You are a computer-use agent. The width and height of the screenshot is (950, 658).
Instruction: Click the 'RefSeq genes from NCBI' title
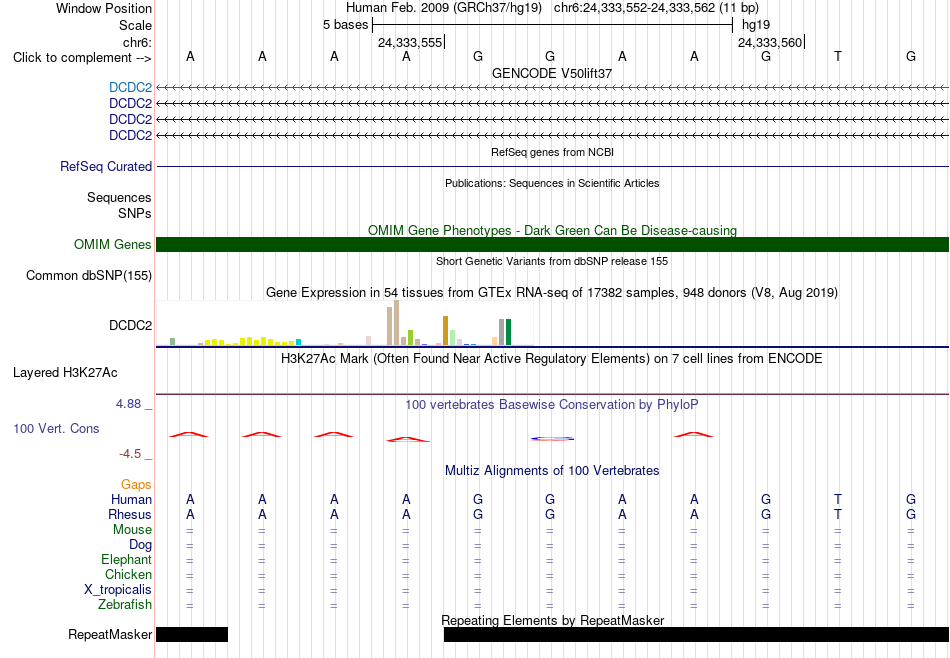point(552,152)
